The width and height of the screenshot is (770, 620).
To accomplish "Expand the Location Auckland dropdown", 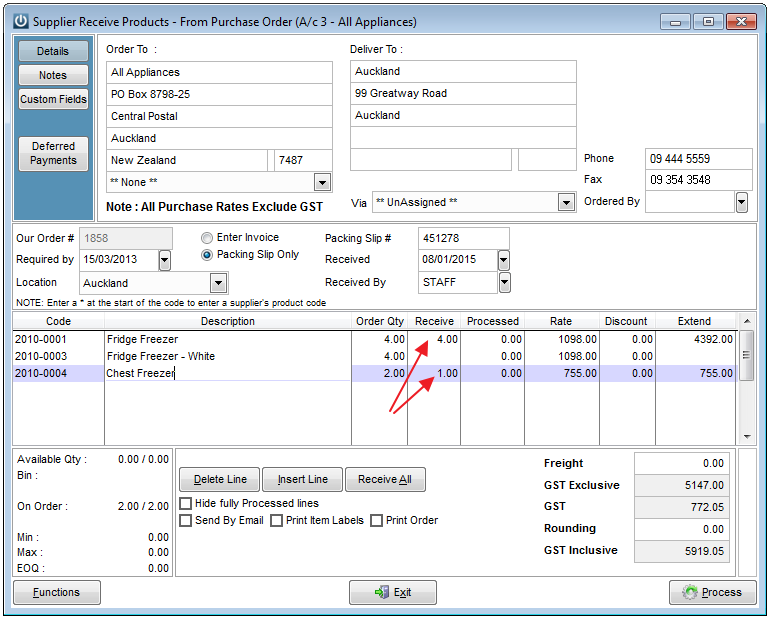I will coord(218,283).
